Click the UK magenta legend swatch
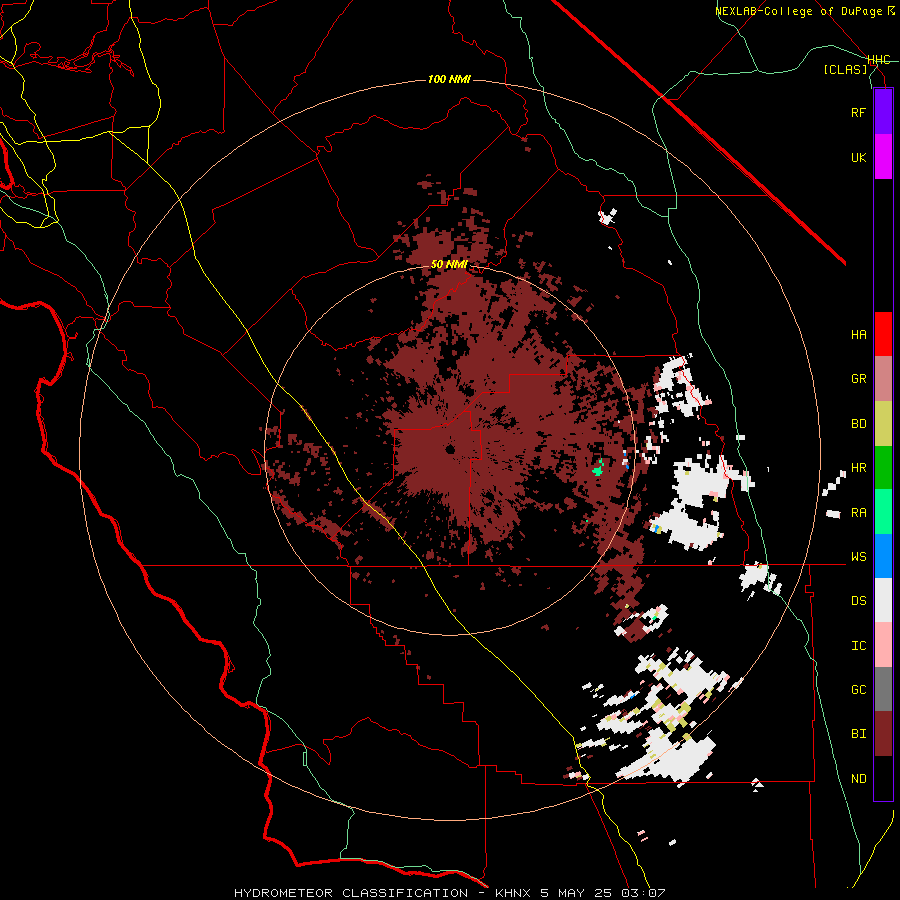 click(883, 157)
